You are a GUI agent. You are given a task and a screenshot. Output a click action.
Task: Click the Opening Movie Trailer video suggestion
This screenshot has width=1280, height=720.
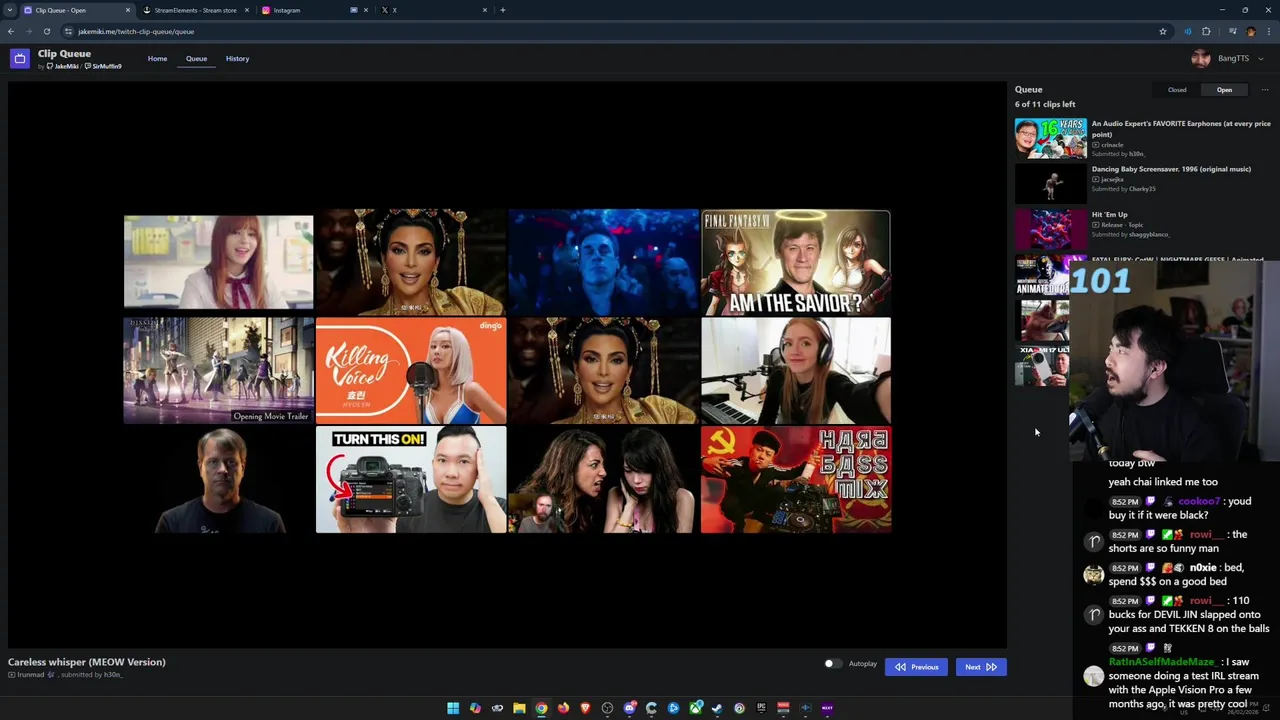[218, 371]
